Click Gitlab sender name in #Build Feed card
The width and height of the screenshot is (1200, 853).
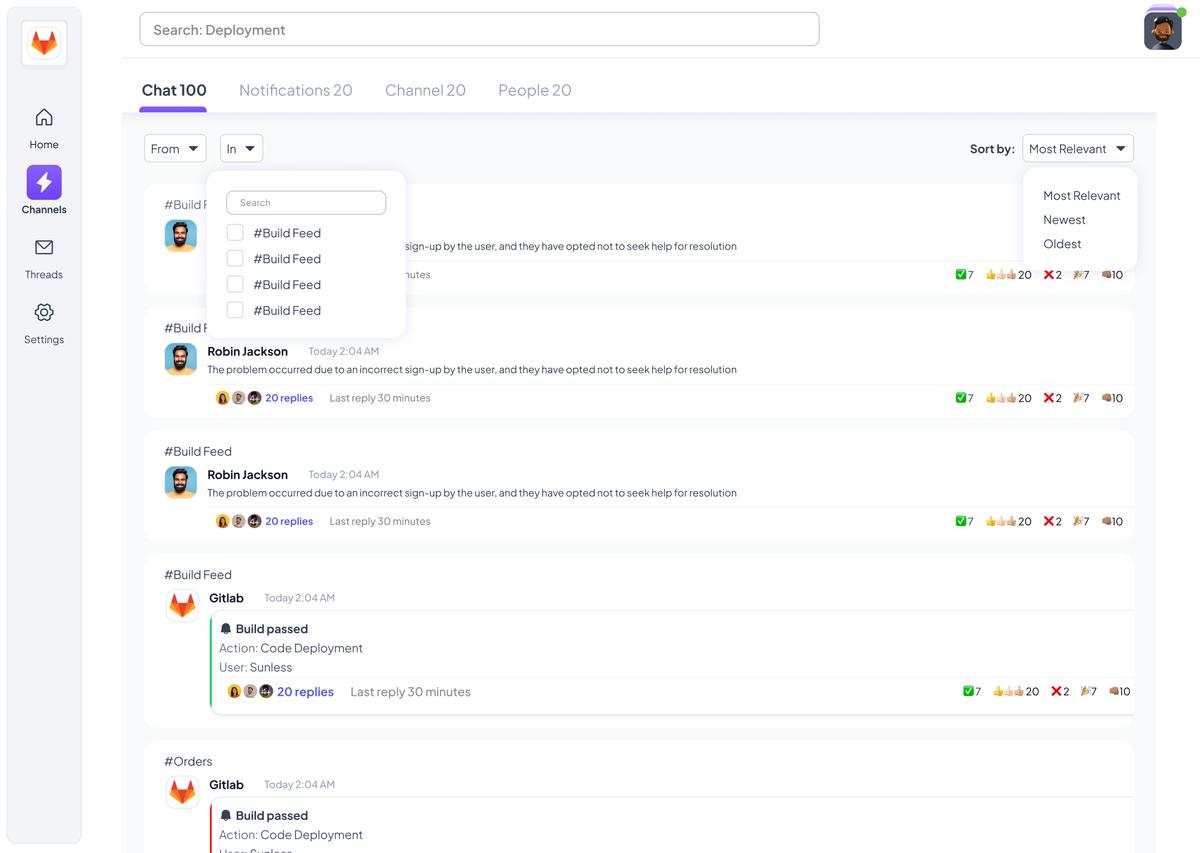[226, 598]
